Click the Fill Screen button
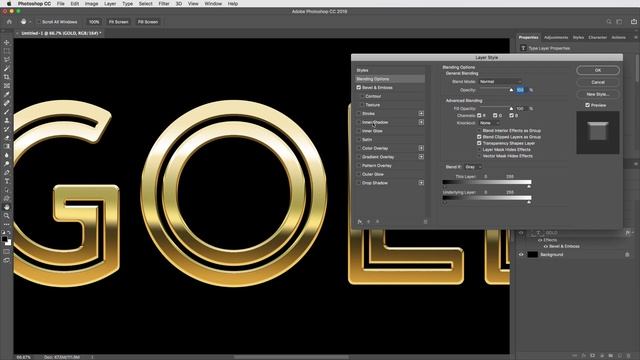 click(x=148, y=22)
